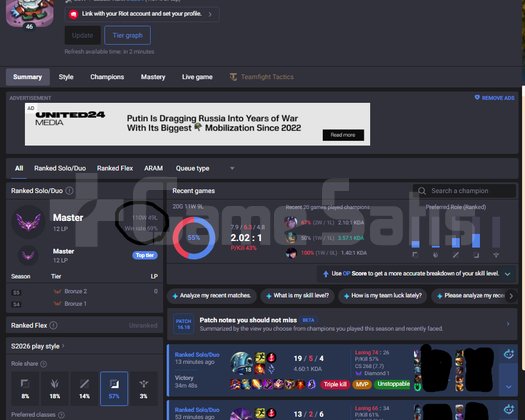
Task: Expand the OP Score breakdown chevron
Action: tap(508, 274)
